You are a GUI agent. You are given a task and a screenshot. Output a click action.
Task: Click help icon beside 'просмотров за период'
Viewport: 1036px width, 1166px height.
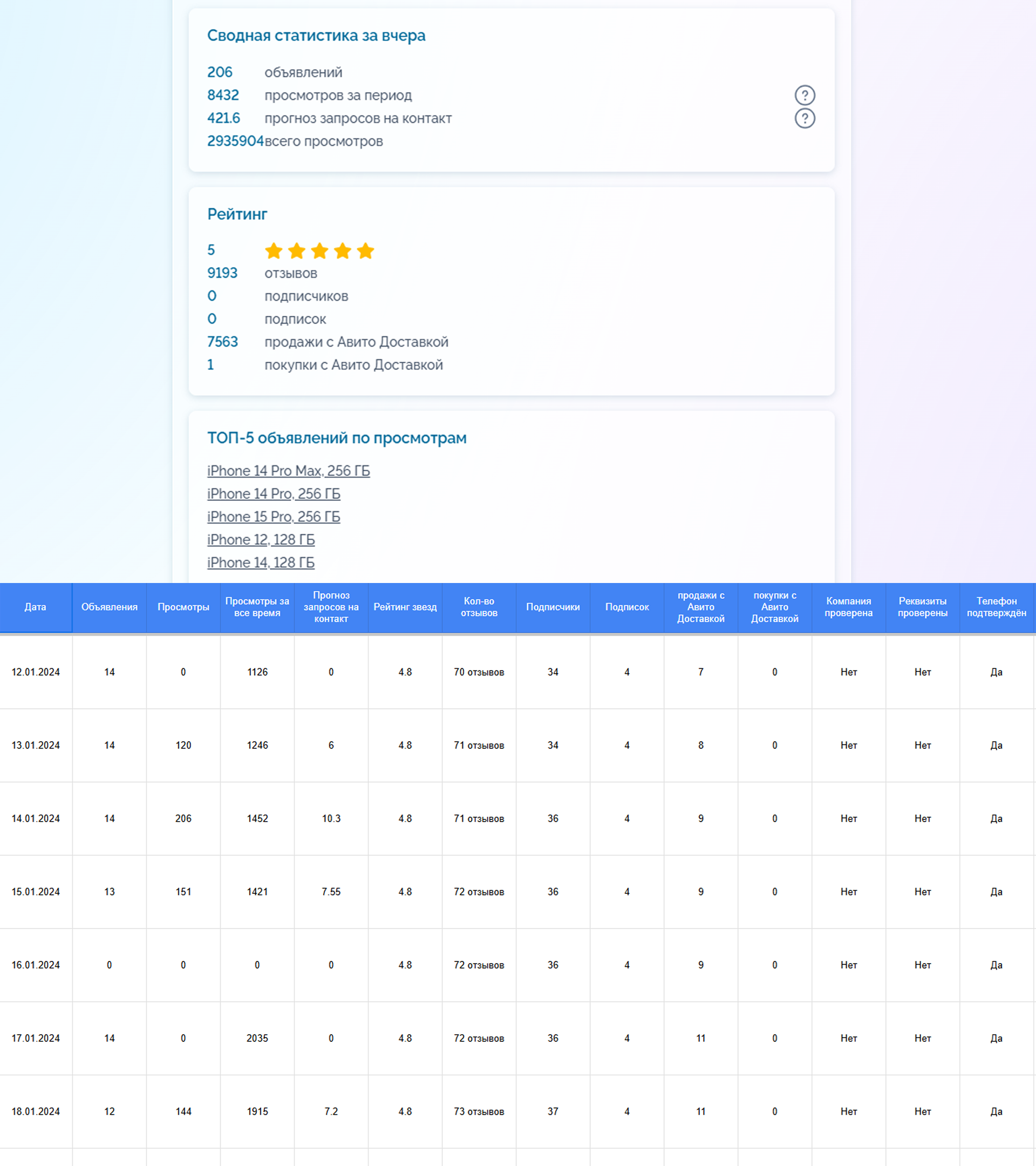805,95
